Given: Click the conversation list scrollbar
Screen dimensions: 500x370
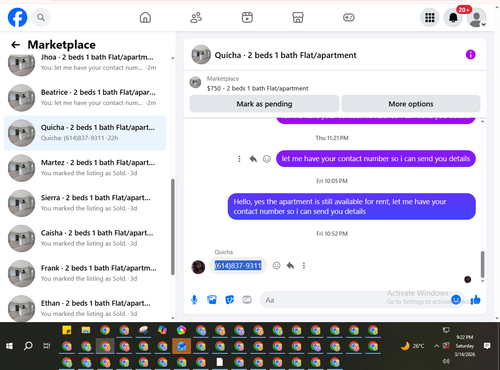Looking at the screenshot, I should (173, 227).
